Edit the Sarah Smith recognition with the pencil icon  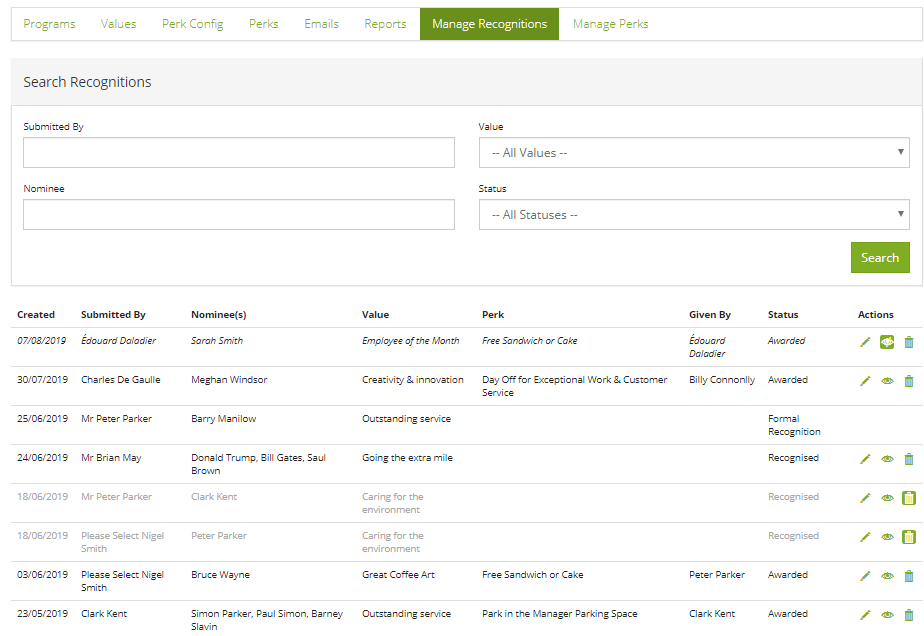click(x=865, y=342)
